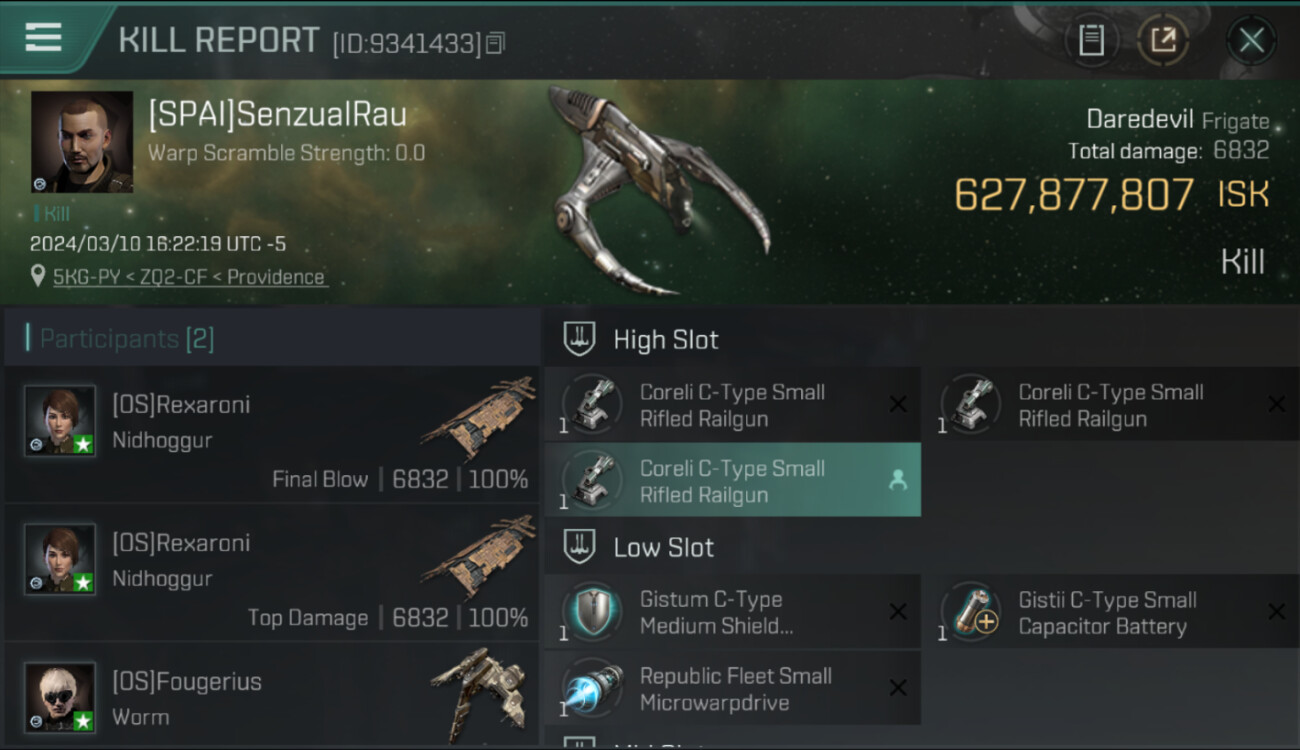Click the Gistum C-Type Medium Shield icon
This screenshot has width=1300, height=750.
point(591,612)
